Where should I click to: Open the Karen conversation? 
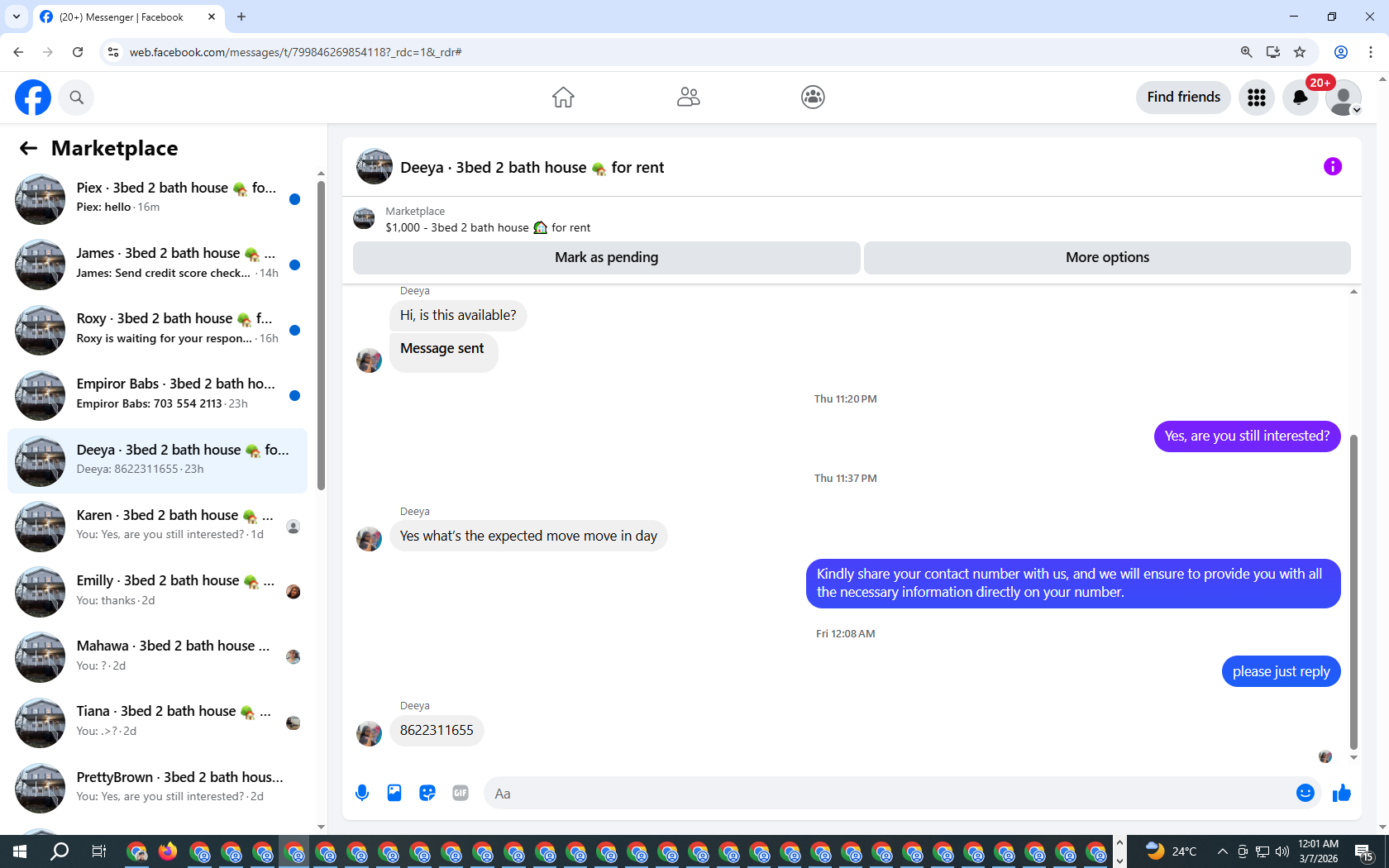coord(157,526)
